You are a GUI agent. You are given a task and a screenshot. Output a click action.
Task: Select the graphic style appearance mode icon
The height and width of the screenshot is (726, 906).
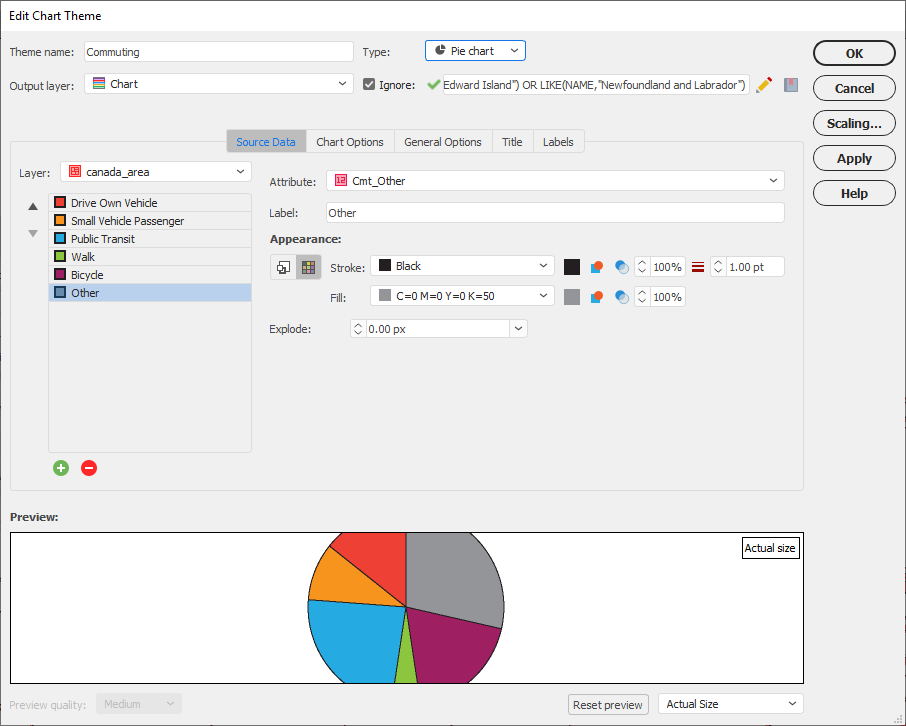[283, 267]
